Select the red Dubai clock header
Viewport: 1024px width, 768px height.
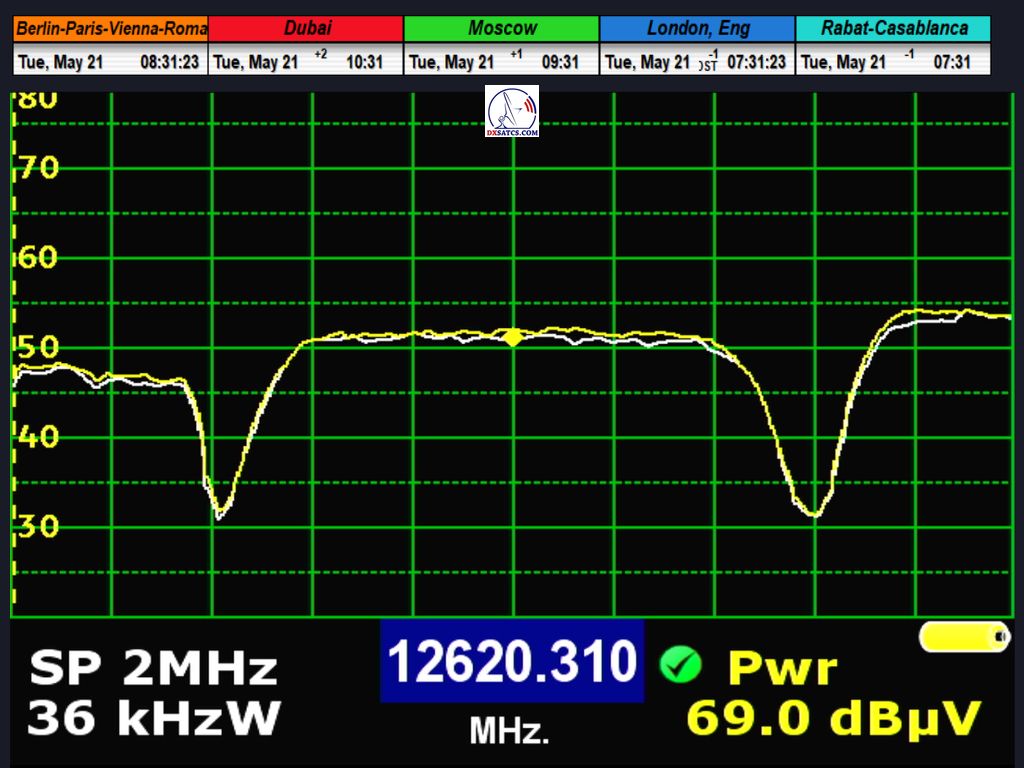click(307, 28)
